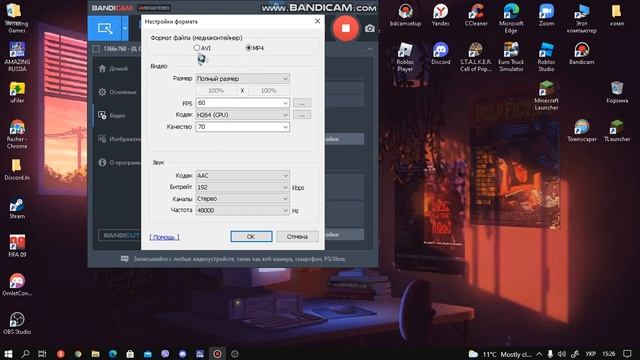Open the Битрейт dropdown showing 192
640x360 pixels.
[x=242, y=187]
